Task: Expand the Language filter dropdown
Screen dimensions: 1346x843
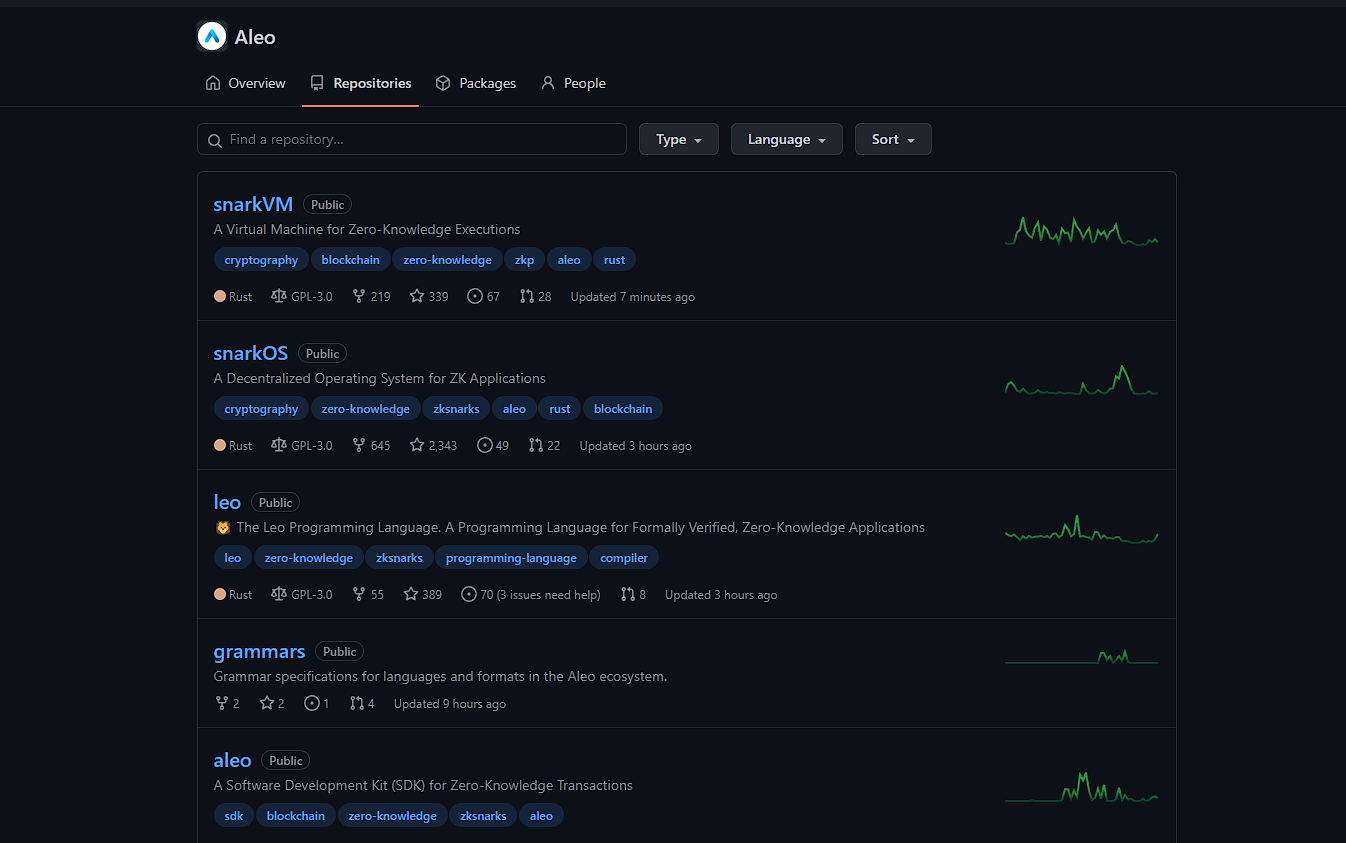Action: (787, 140)
